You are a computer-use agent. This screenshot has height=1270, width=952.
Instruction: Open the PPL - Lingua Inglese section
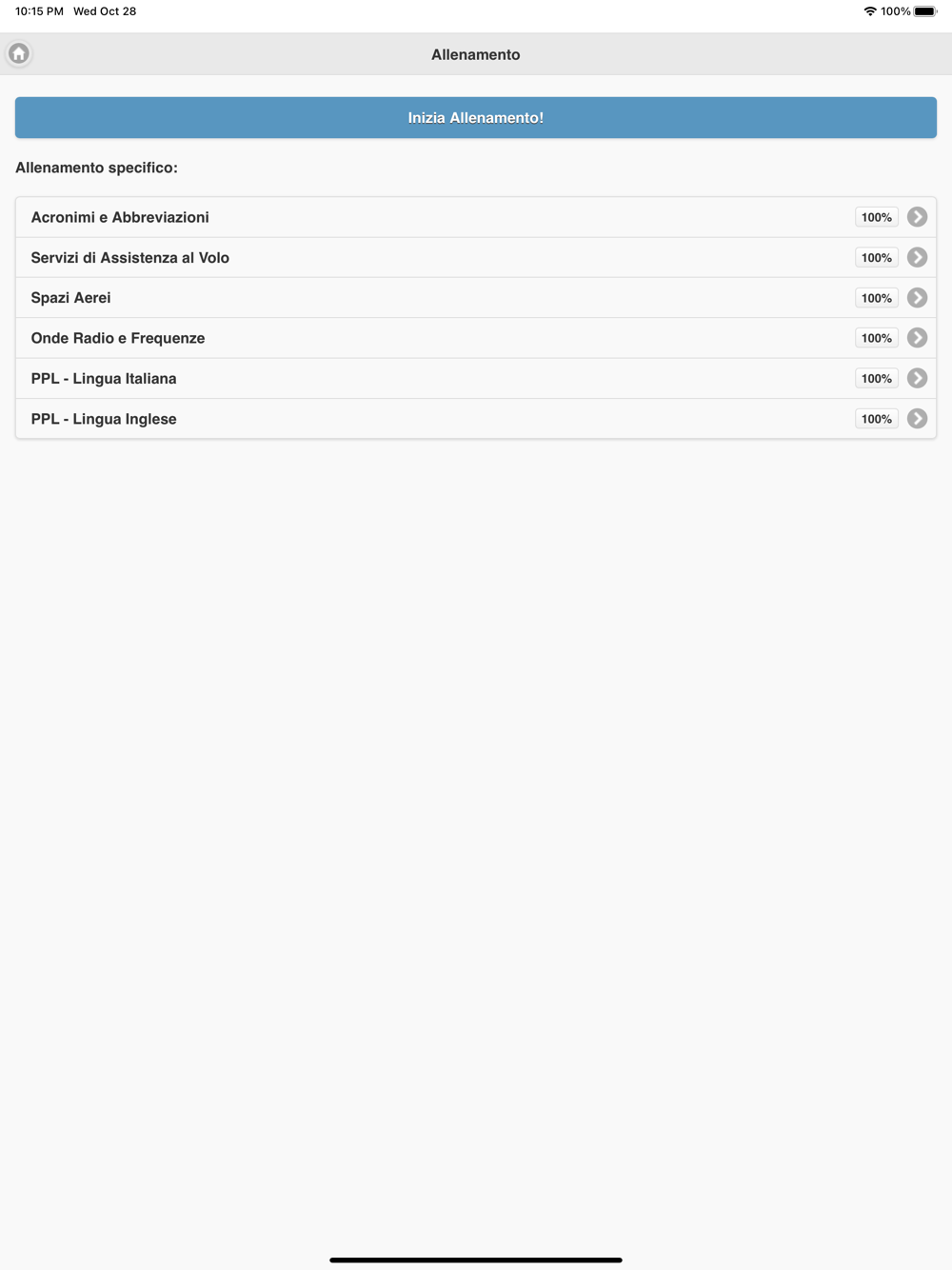point(476,419)
